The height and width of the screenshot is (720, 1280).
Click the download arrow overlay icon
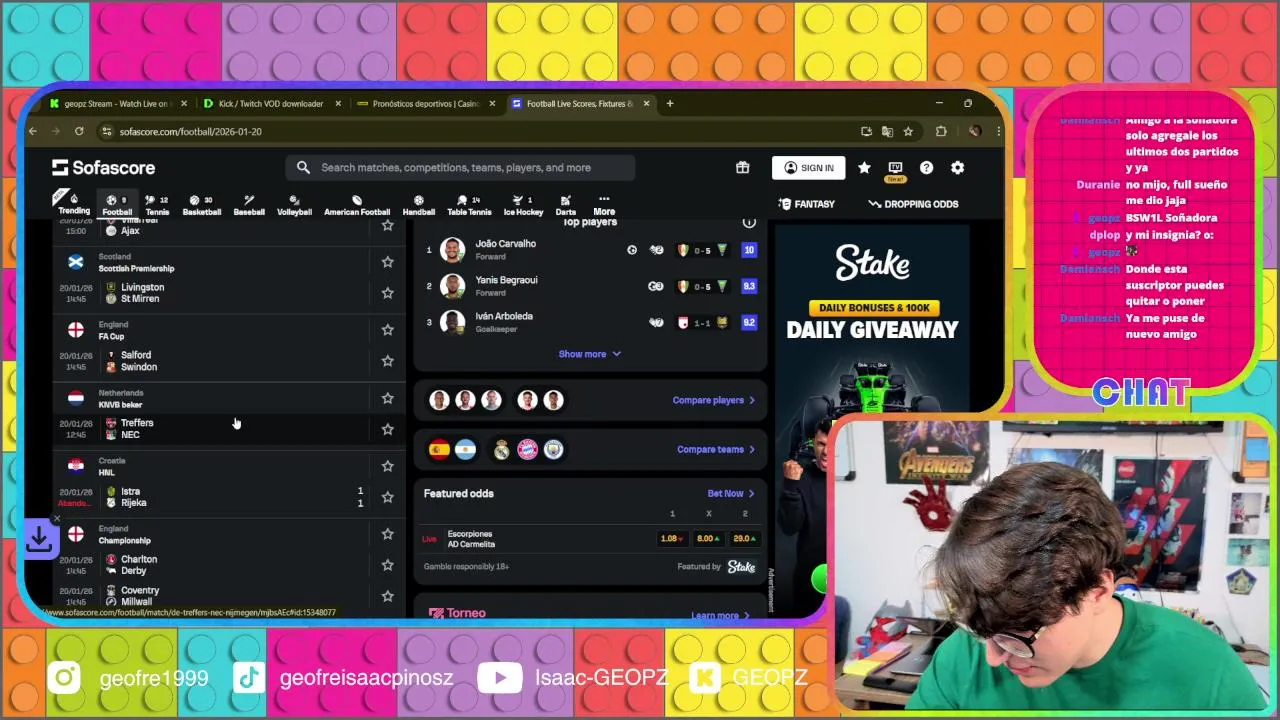tap(39, 539)
